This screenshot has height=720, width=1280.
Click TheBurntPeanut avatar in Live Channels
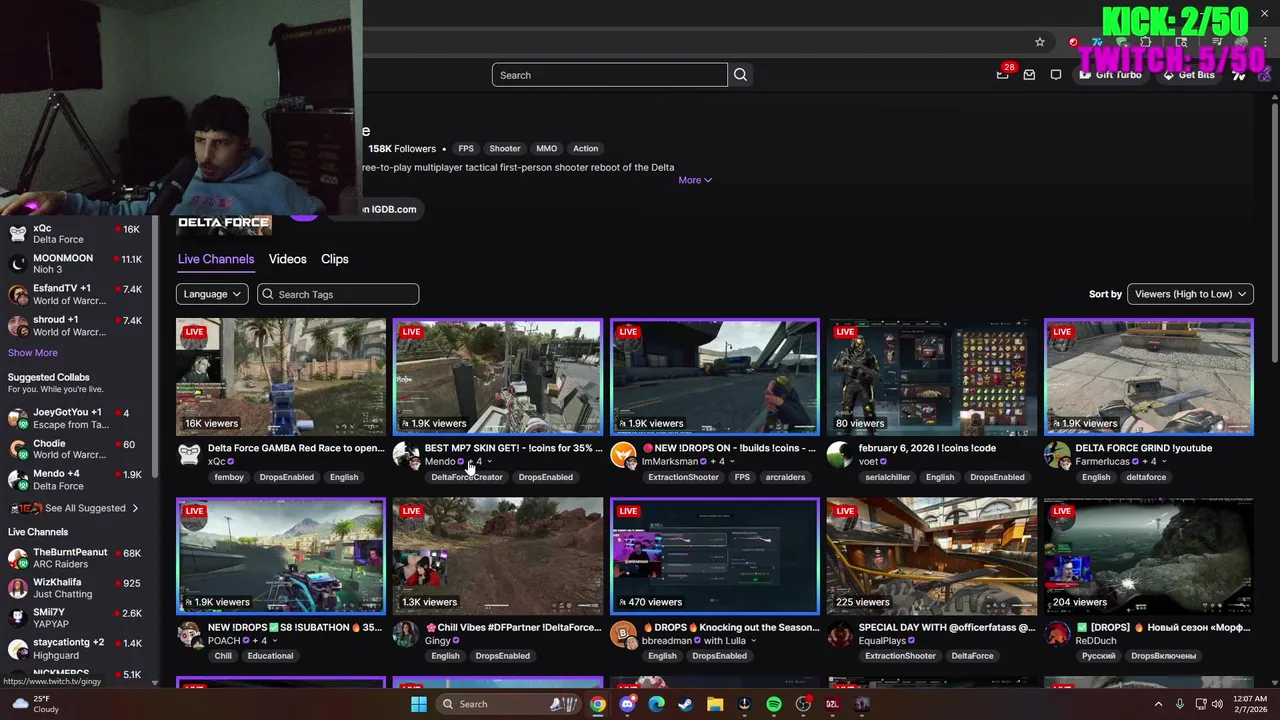point(17,558)
